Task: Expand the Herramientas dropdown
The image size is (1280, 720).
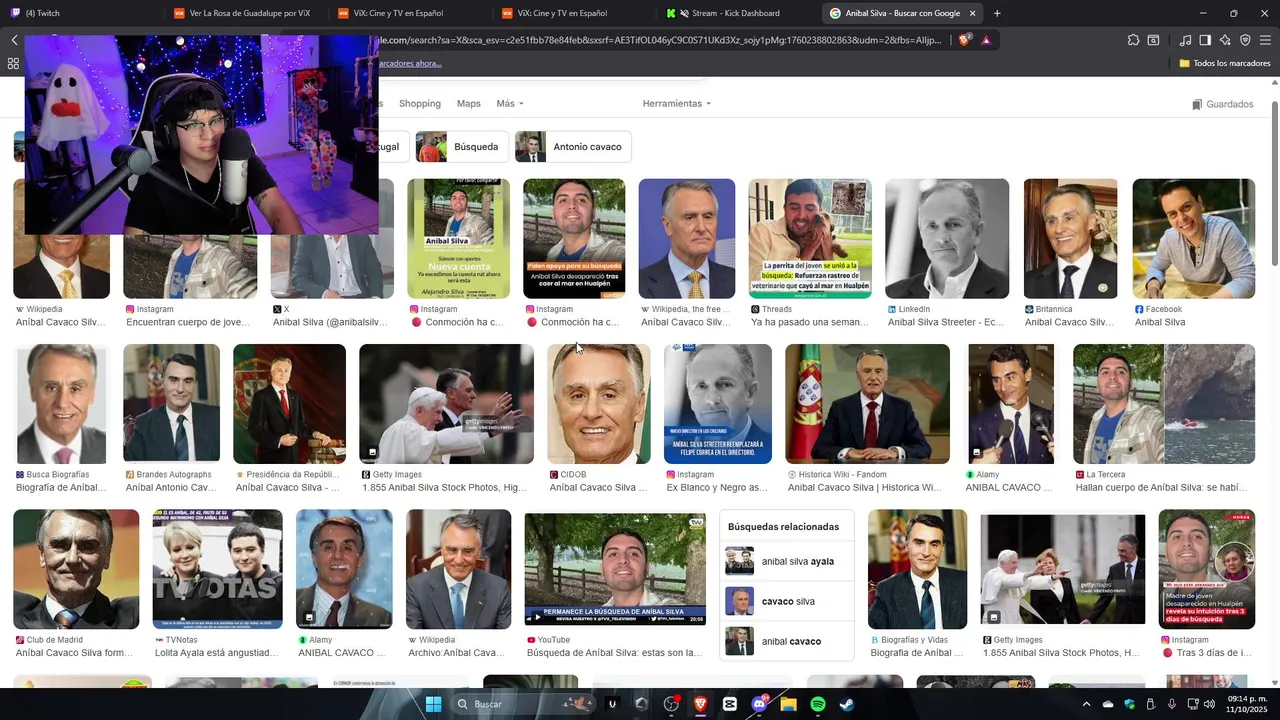Action: click(677, 103)
